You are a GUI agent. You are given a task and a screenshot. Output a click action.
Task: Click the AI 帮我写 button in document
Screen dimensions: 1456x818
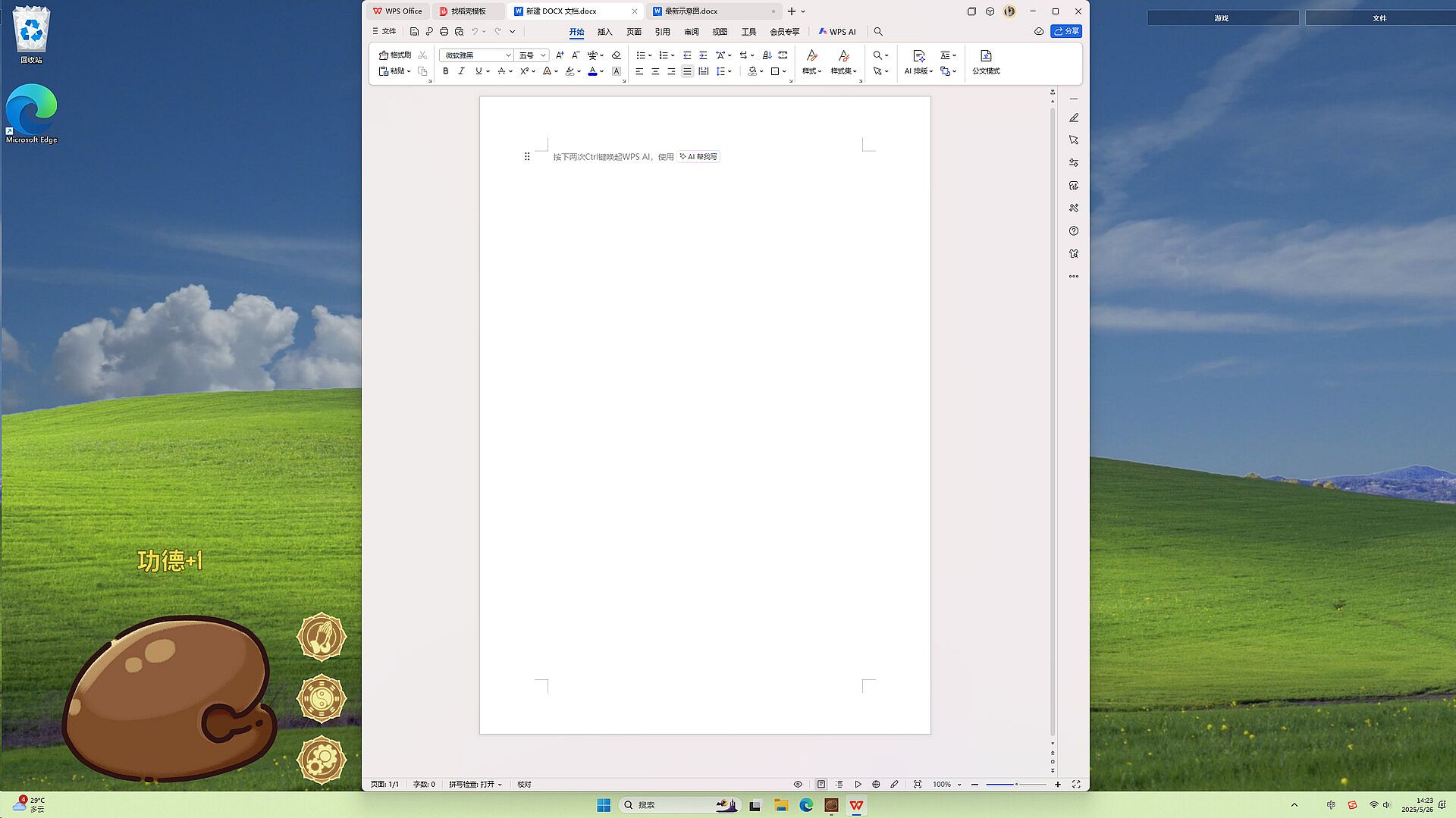click(698, 157)
